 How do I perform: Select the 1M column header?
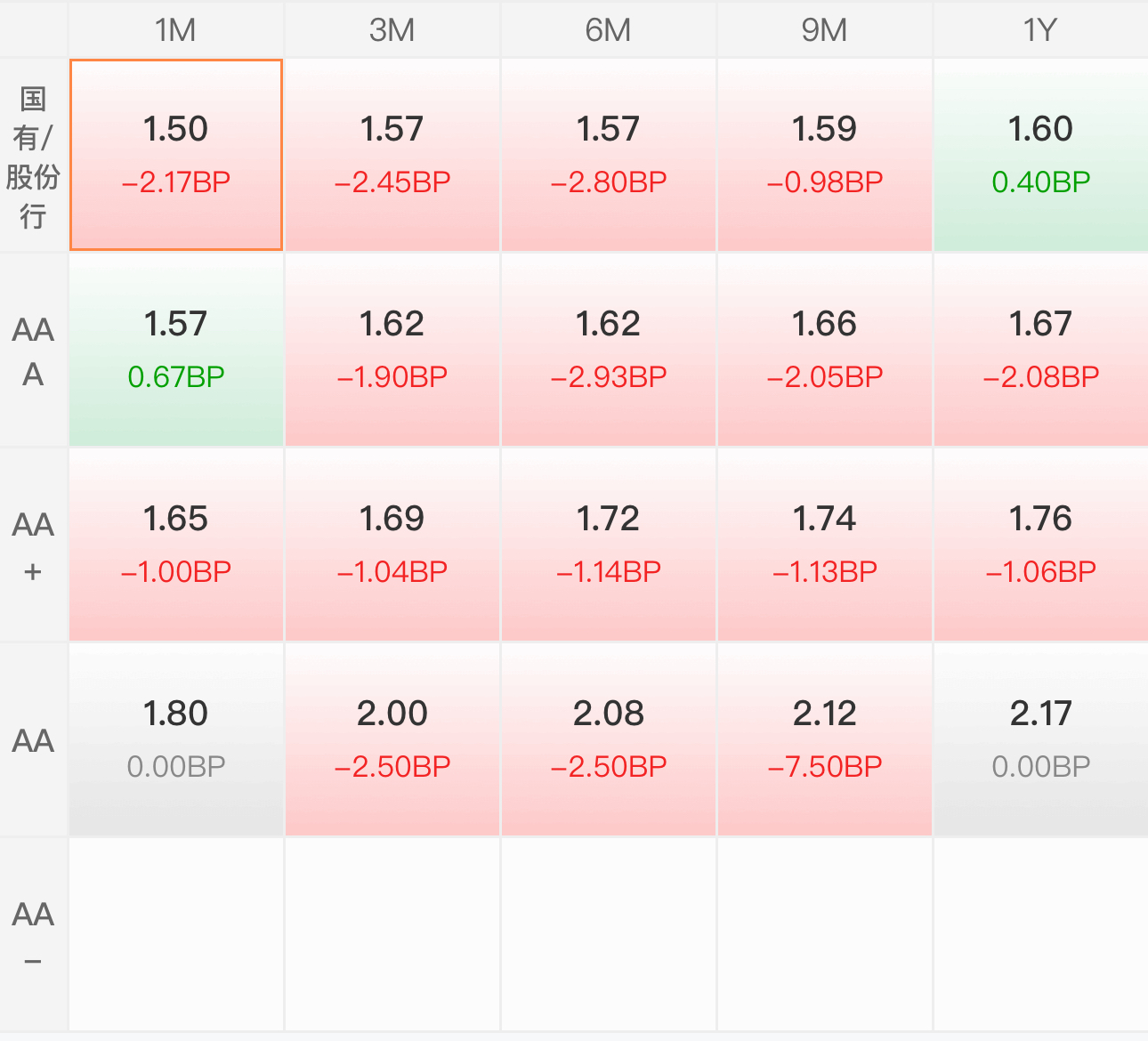coord(176,29)
